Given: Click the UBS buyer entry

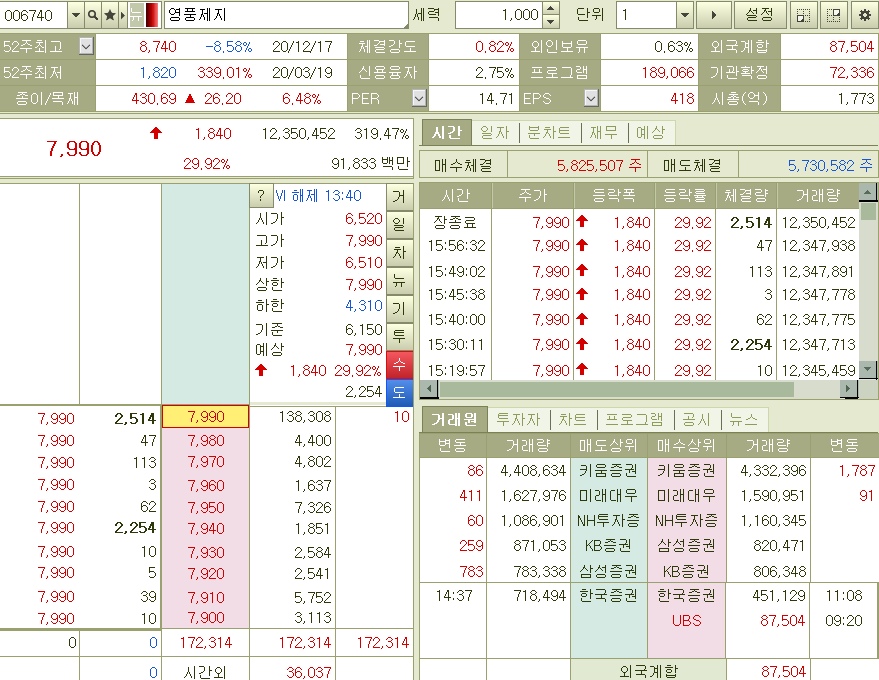Looking at the screenshot, I should [x=686, y=621].
